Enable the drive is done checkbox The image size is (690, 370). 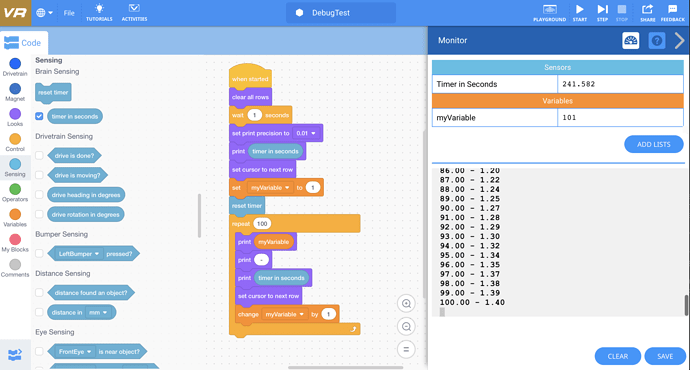tap(39, 155)
